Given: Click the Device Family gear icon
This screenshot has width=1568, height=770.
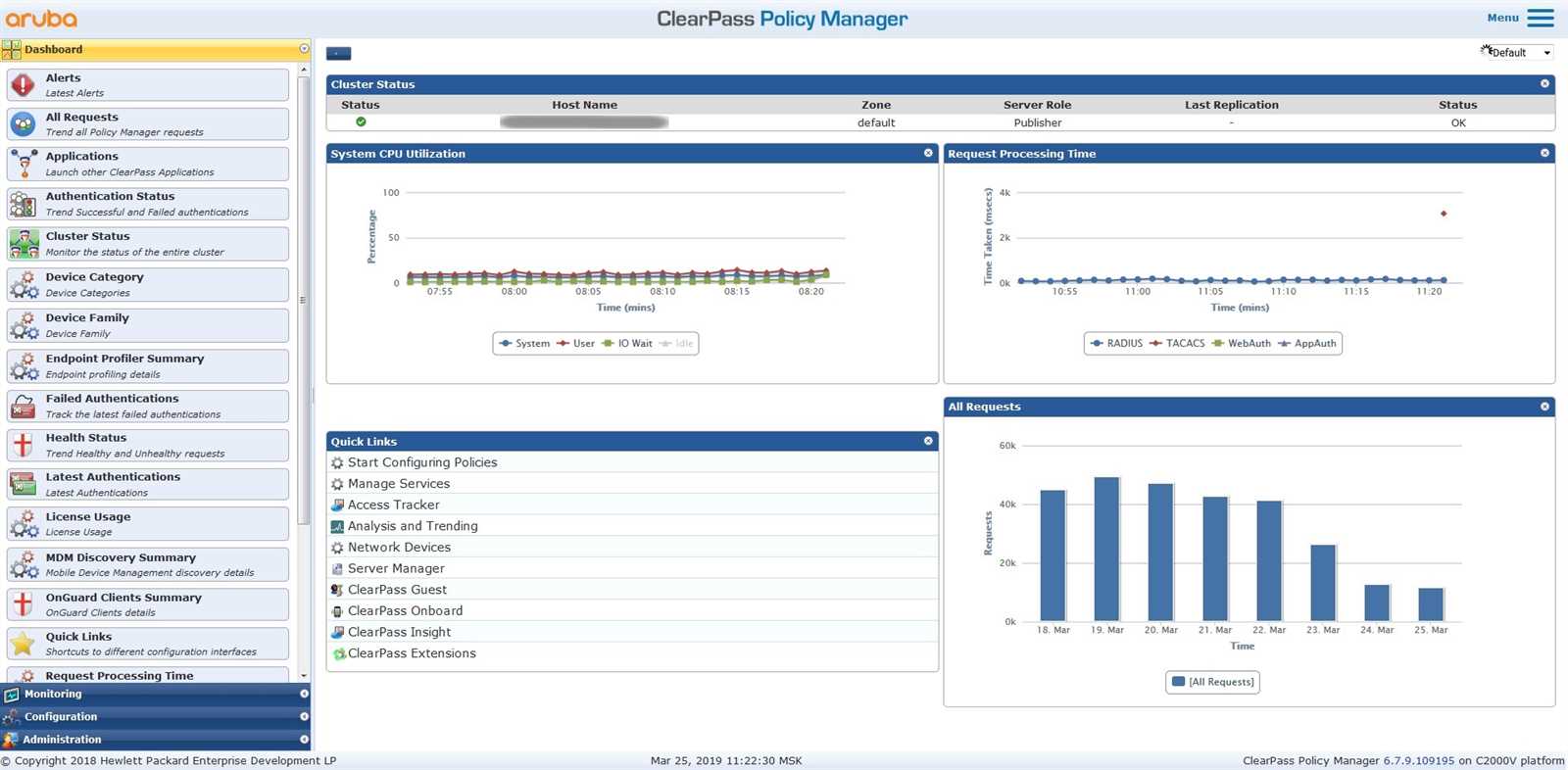Looking at the screenshot, I should [x=23, y=325].
